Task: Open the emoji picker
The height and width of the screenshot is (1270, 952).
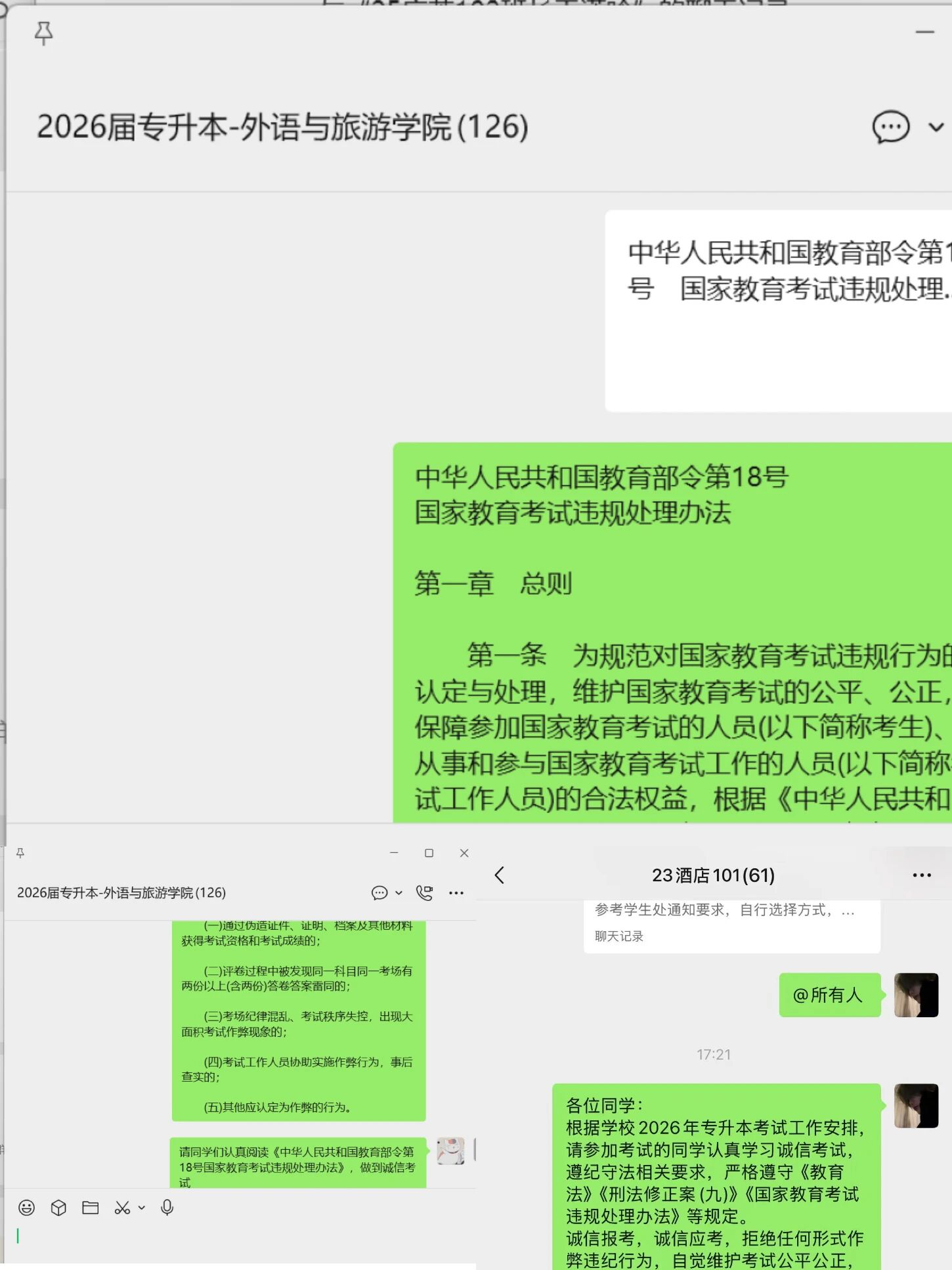Action: (26, 1208)
